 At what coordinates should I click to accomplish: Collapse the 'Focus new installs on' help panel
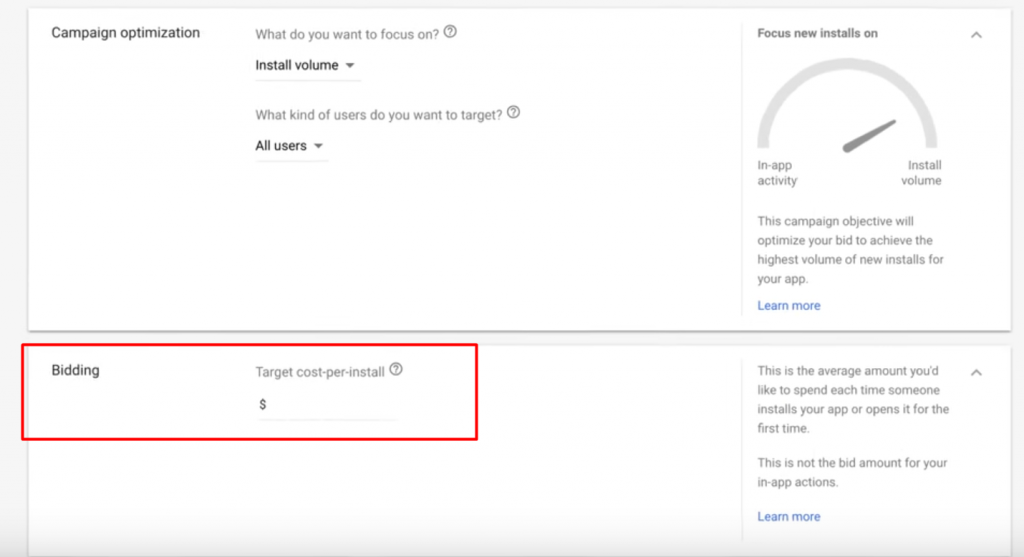(976, 35)
